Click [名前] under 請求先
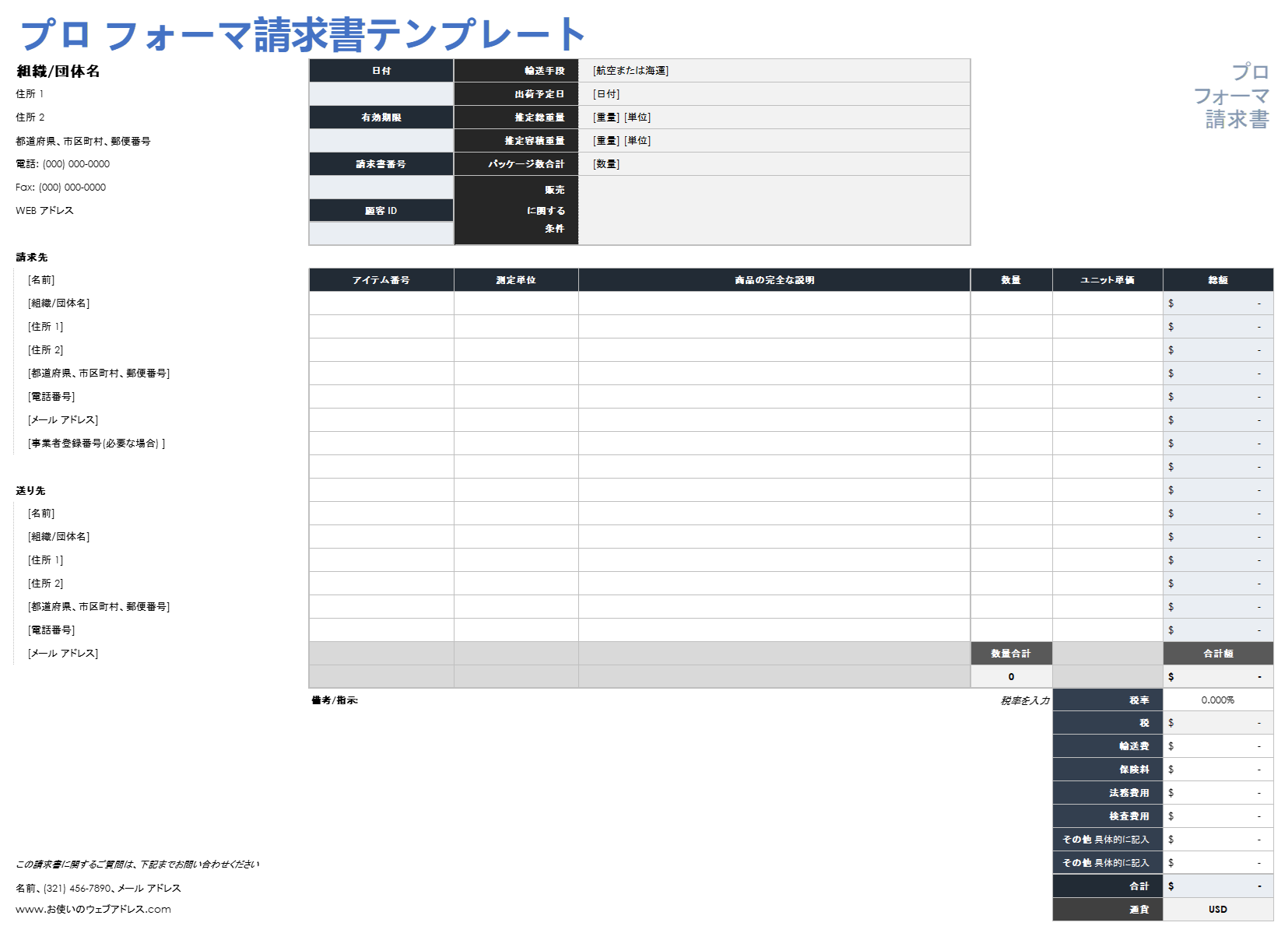The image size is (1288, 933). tap(41, 279)
